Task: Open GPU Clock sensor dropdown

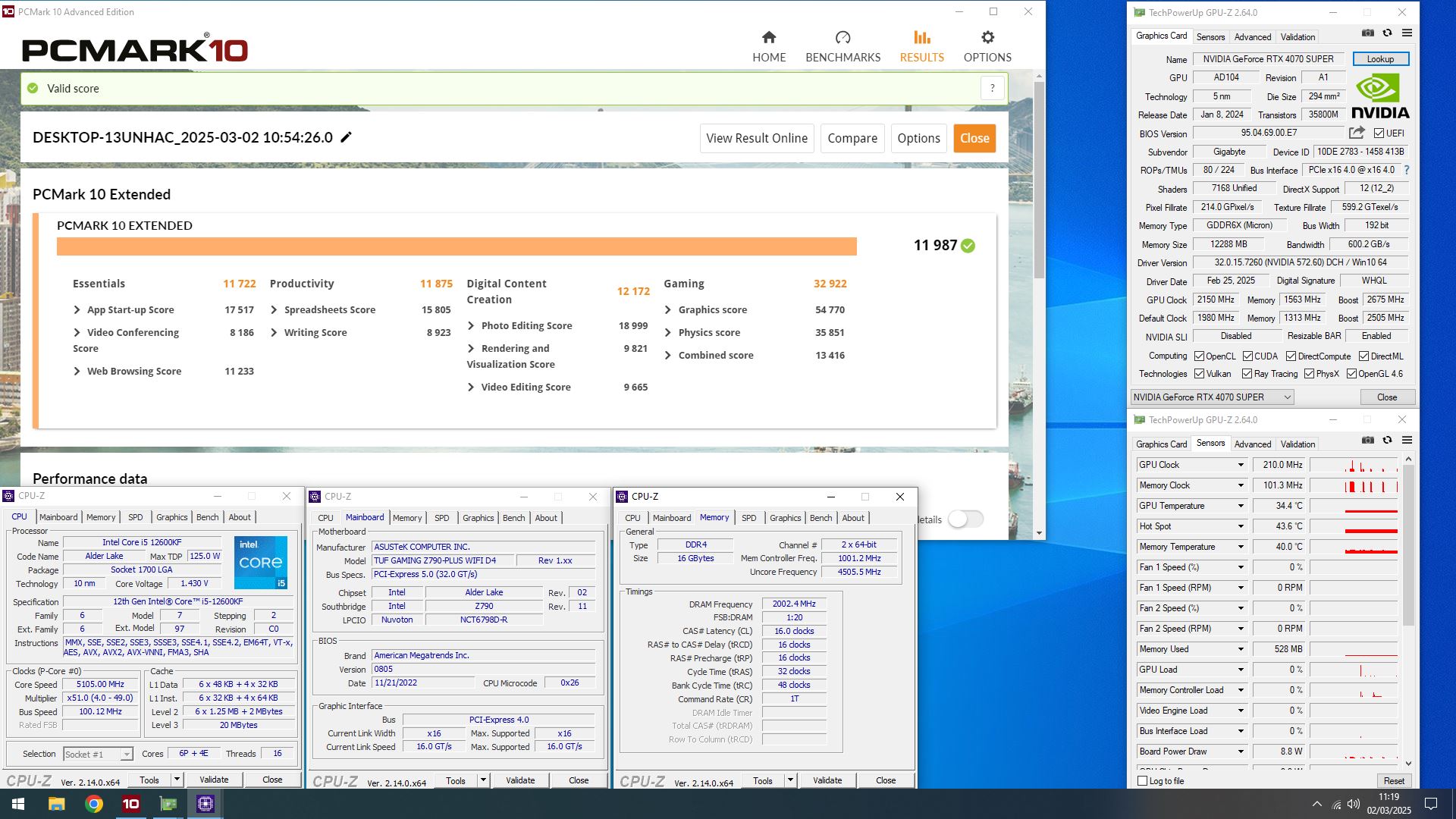Action: click(x=1241, y=465)
